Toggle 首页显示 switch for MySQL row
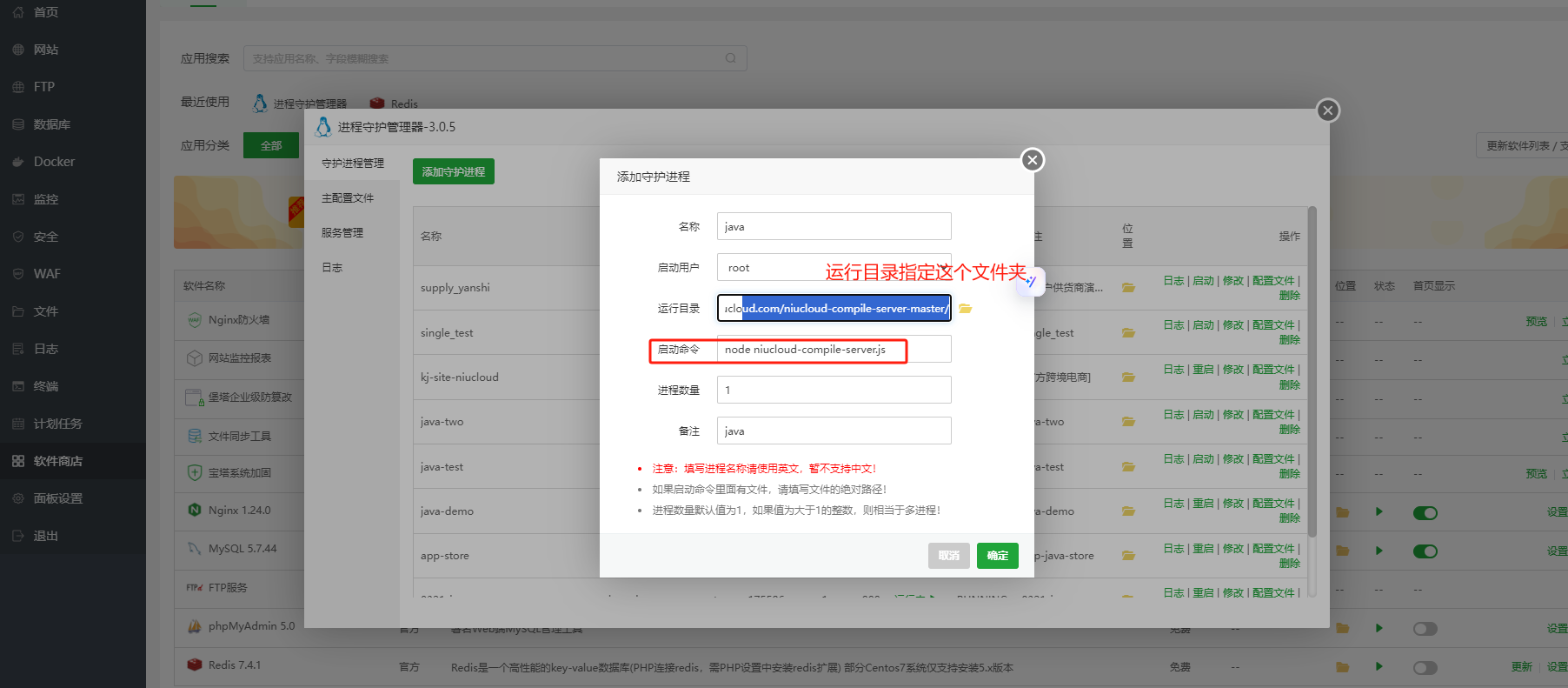1568x688 pixels. [x=1425, y=551]
